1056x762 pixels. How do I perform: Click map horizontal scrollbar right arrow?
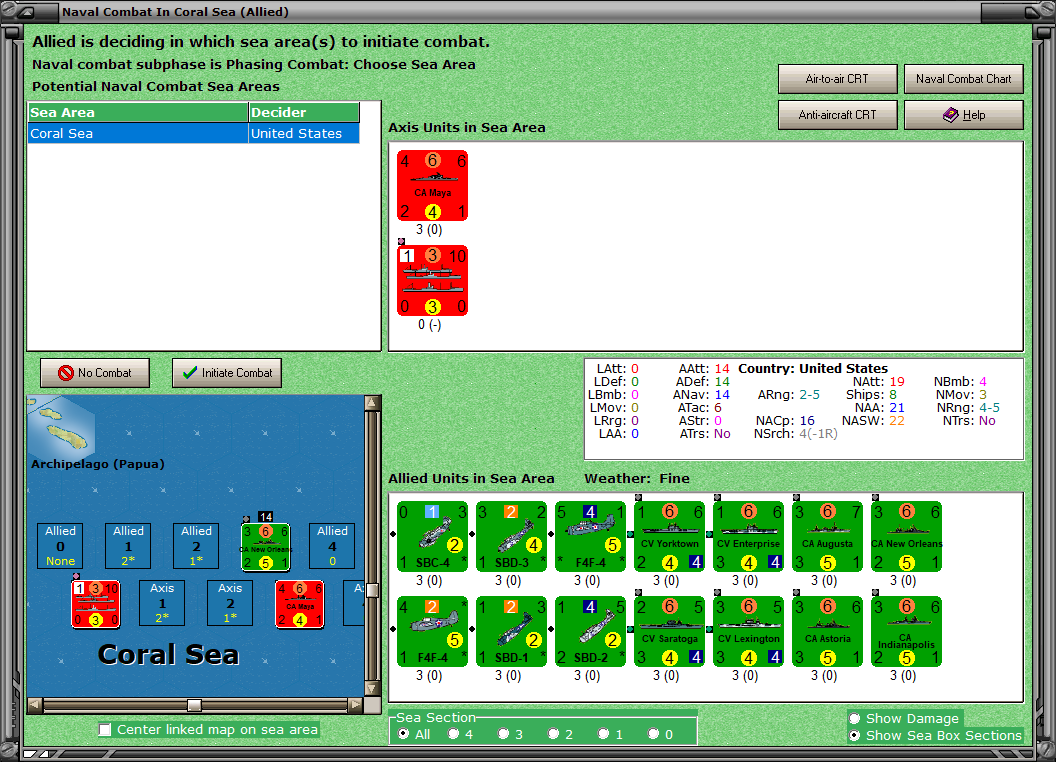[355, 705]
